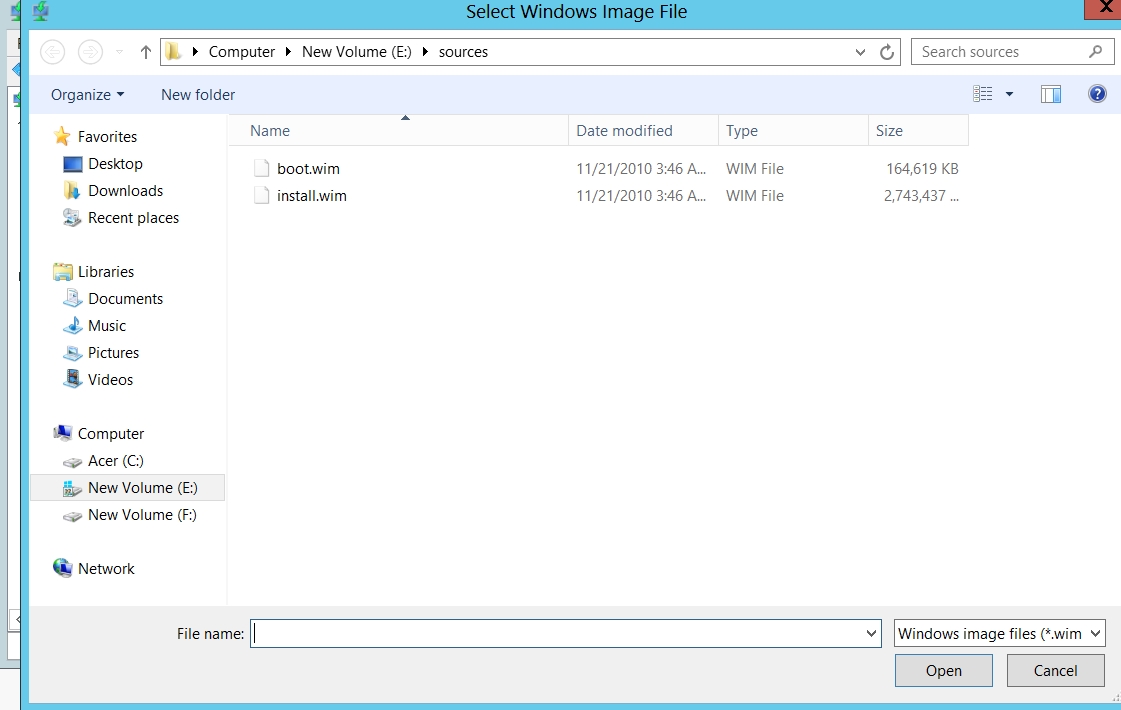The height and width of the screenshot is (710, 1121).
Task: Click the Libraries icon
Action: (x=63, y=272)
